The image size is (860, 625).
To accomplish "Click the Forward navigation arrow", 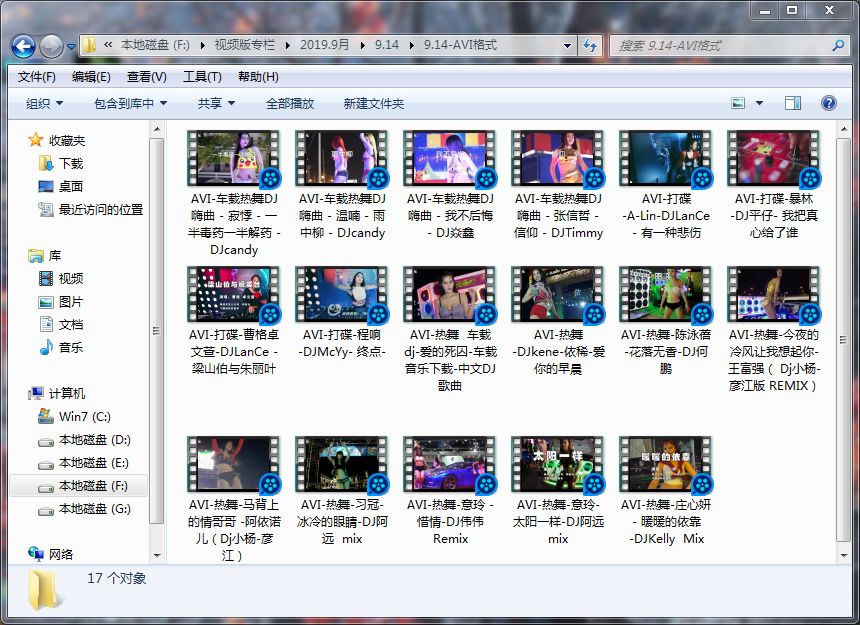I will tap(50, 45).
